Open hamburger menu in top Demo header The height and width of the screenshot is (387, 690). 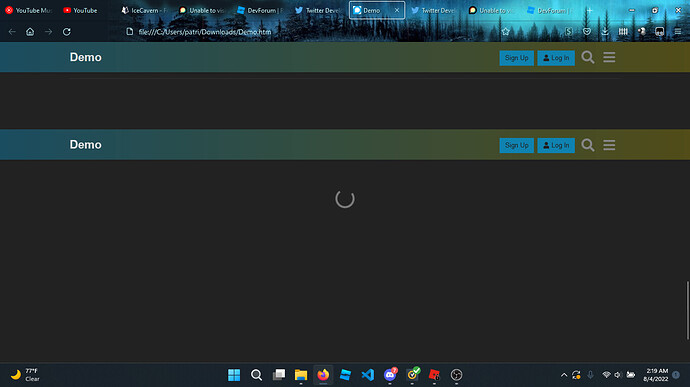(x=609, y=57)
